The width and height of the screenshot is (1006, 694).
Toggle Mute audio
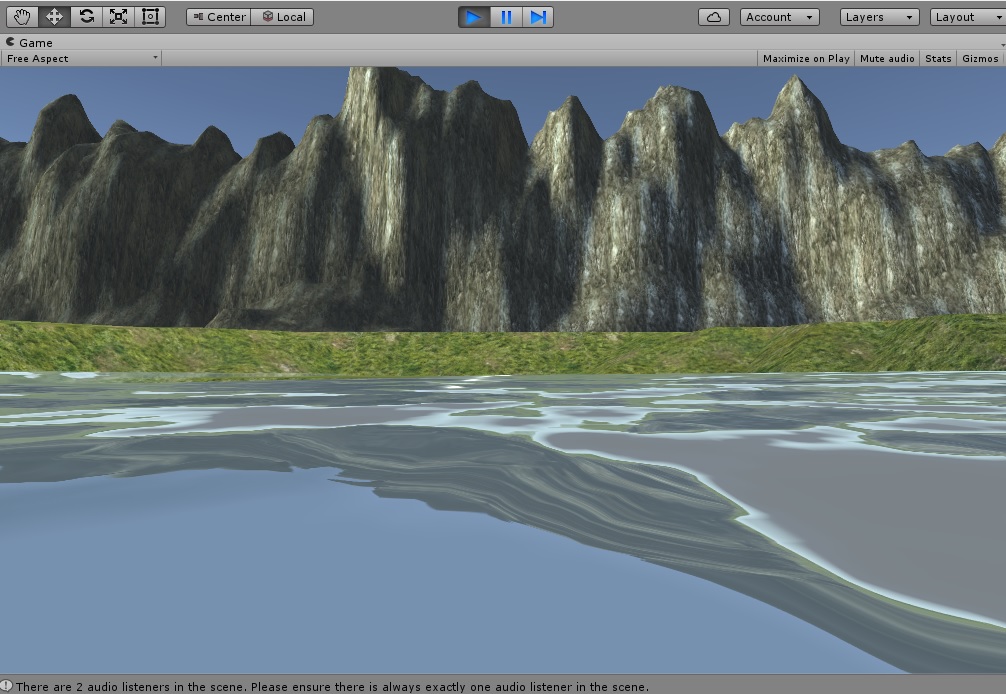[x=886, y=58]
